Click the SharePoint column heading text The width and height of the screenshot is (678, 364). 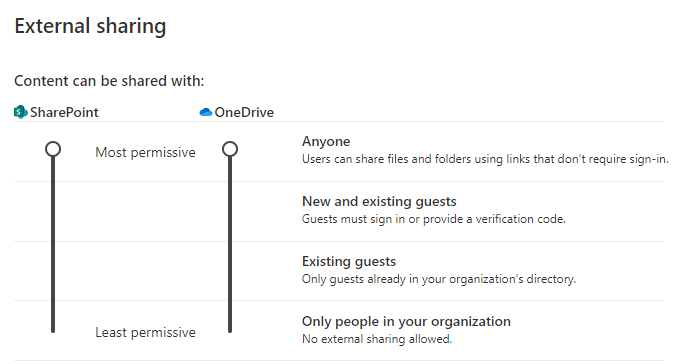pyautogui.click(x=64, y=112)
